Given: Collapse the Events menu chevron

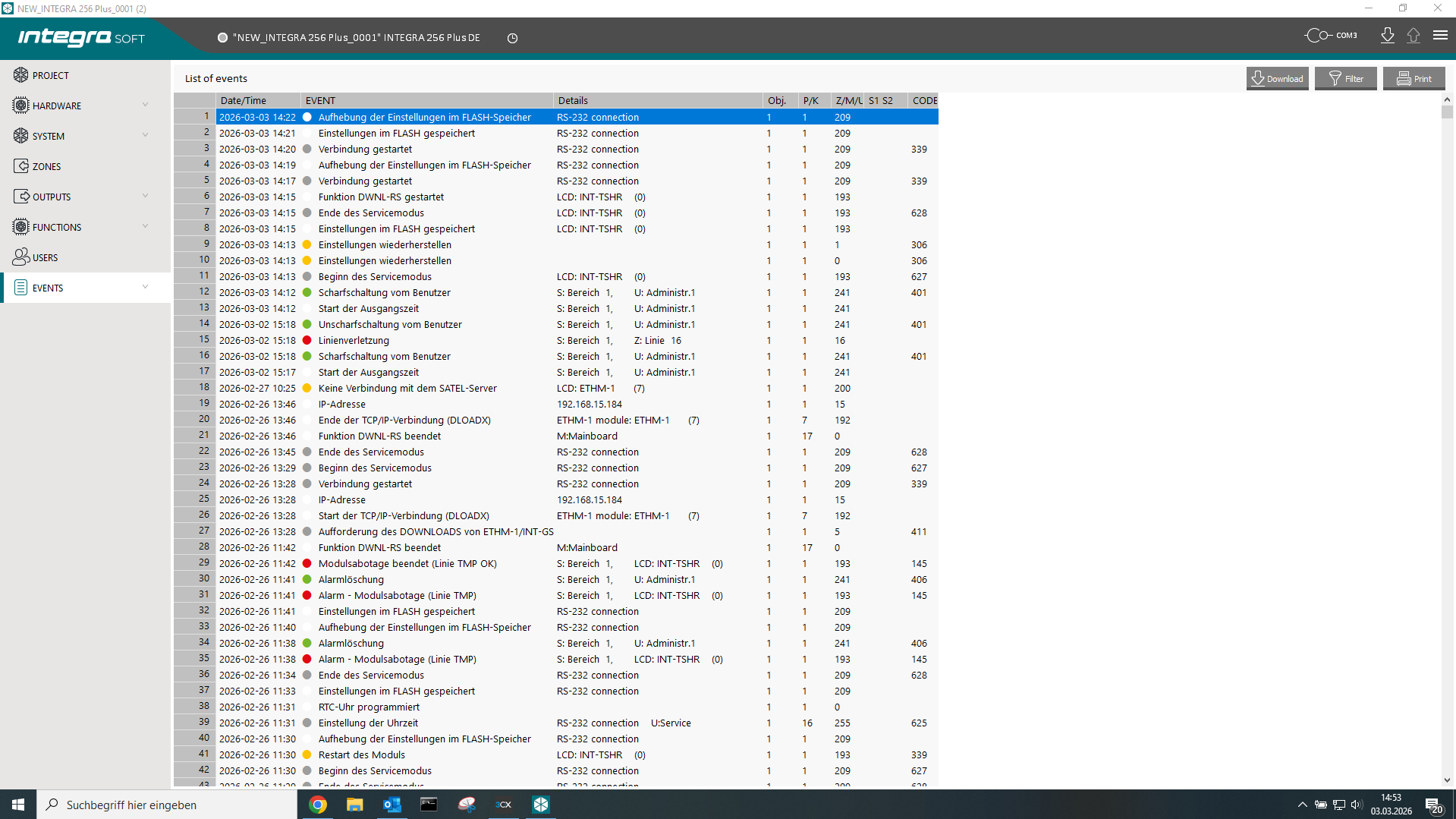Looking at the screenshot, I should coord(145,288).
